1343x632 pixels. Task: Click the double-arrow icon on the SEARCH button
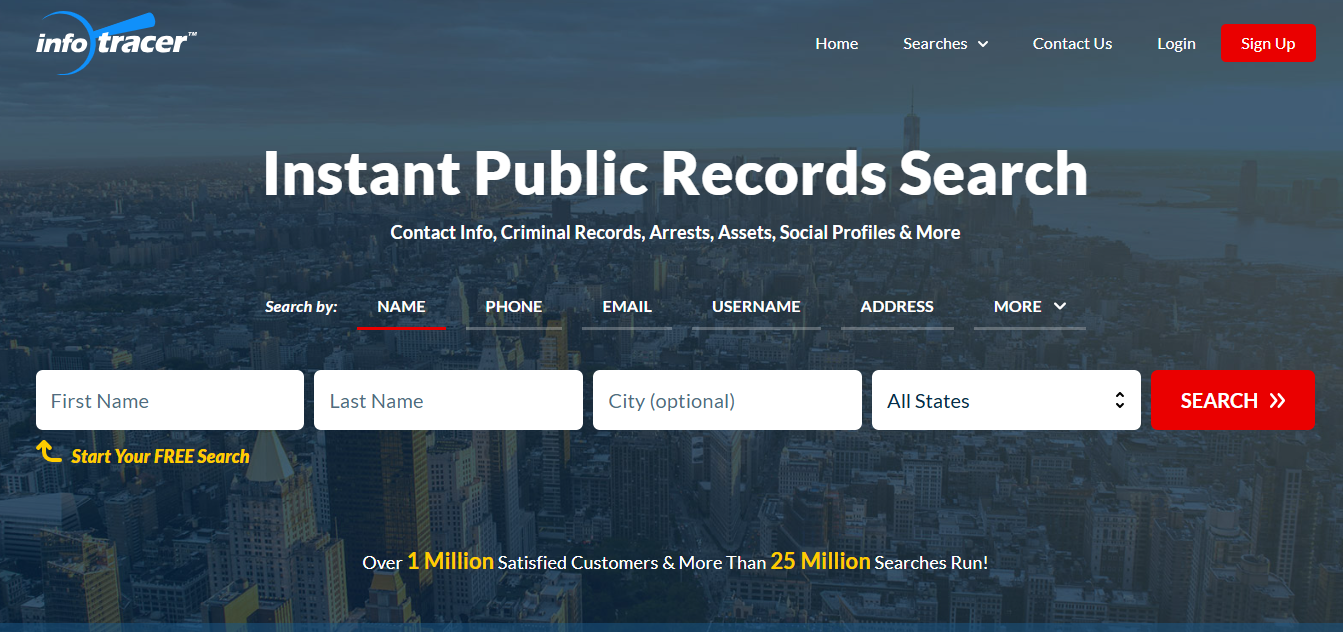click(1277, 401)
